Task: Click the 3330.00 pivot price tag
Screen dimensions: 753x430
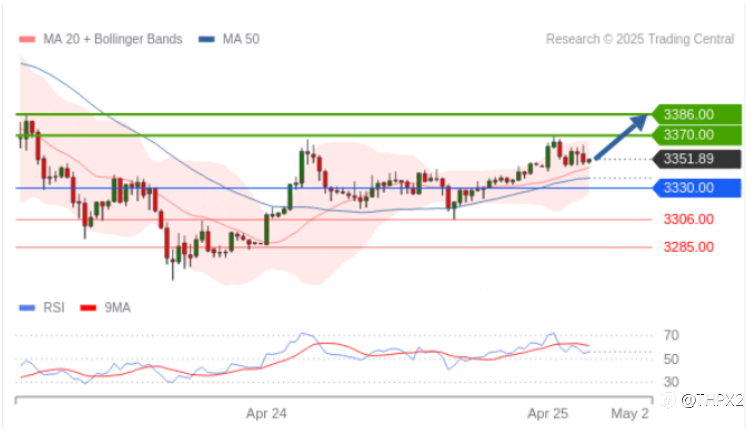Action: click(x=696, y=188)
